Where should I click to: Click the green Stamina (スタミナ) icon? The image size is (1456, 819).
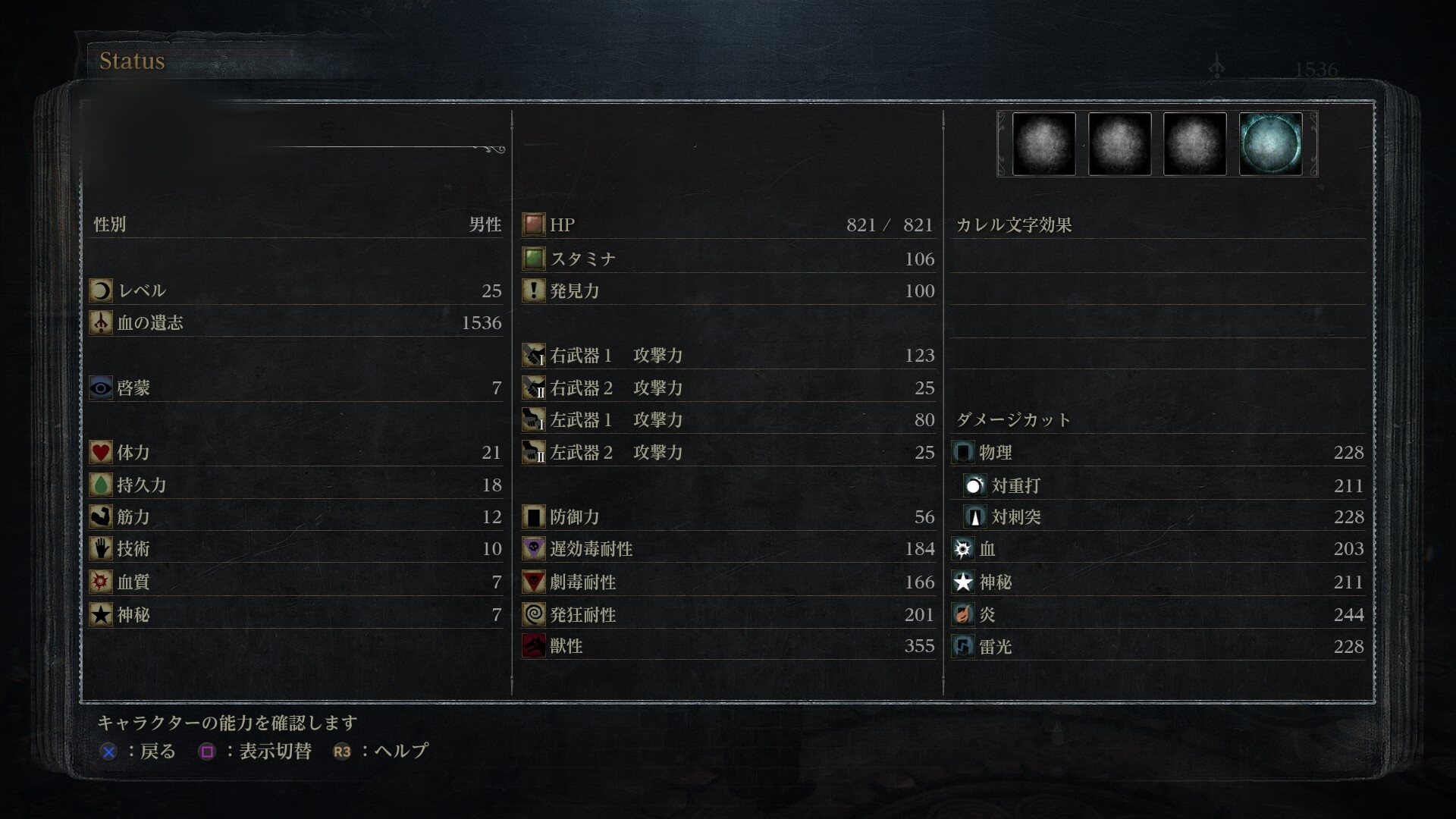[534, 259]
